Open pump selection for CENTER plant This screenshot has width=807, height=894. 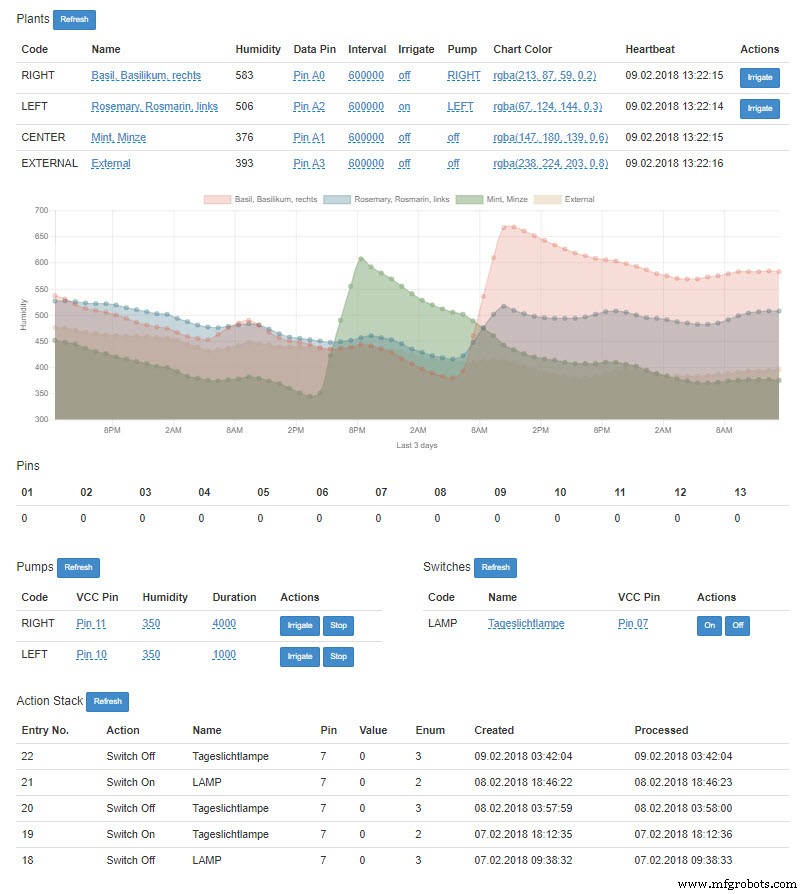(453, 137)
